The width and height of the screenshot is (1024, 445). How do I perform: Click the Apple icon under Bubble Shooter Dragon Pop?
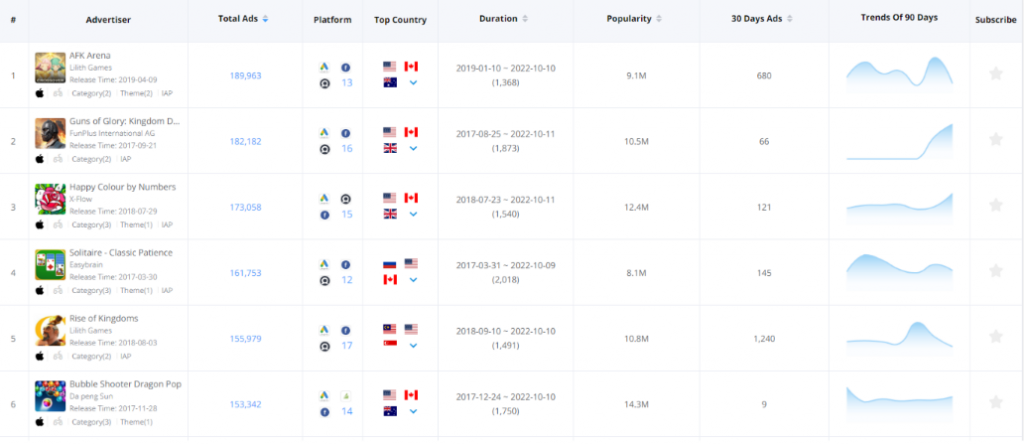coord(40,421)
